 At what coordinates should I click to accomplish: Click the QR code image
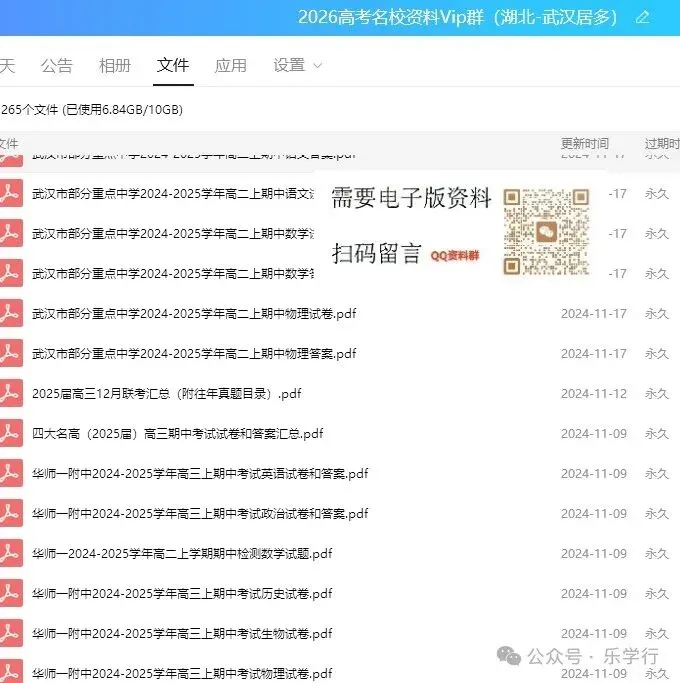pyautogui.click(x=546, y=232)
